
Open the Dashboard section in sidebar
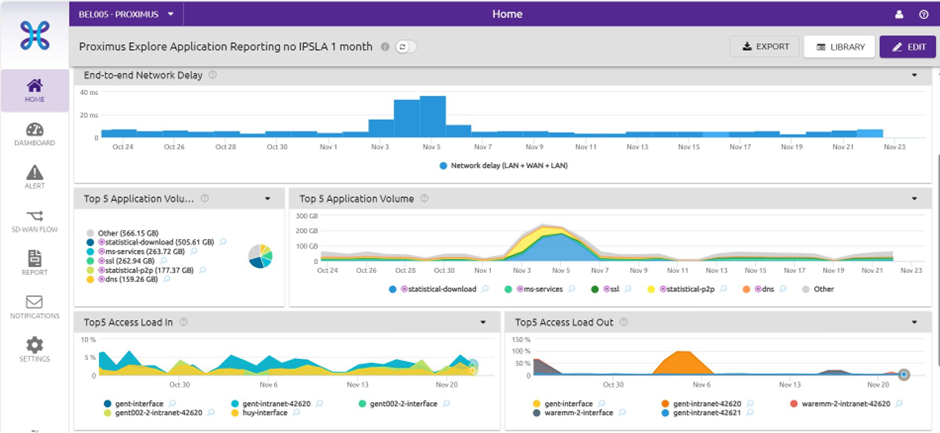(x=34, y=134)
